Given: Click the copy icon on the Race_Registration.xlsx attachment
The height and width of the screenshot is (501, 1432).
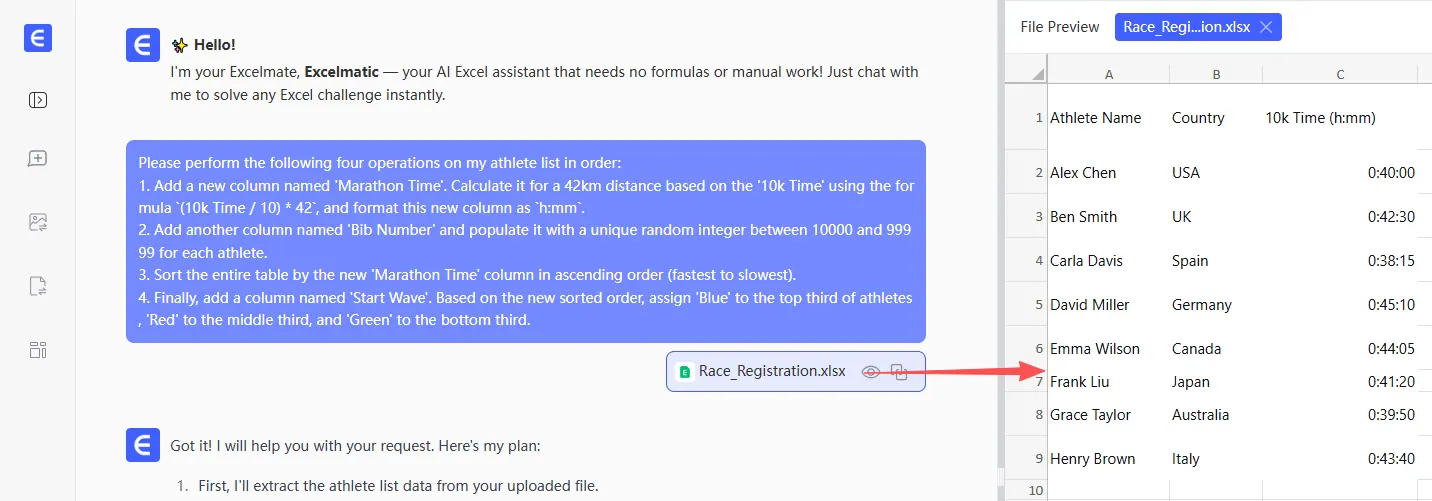Looking at the screenshot, I should click(x=899, y=372).
